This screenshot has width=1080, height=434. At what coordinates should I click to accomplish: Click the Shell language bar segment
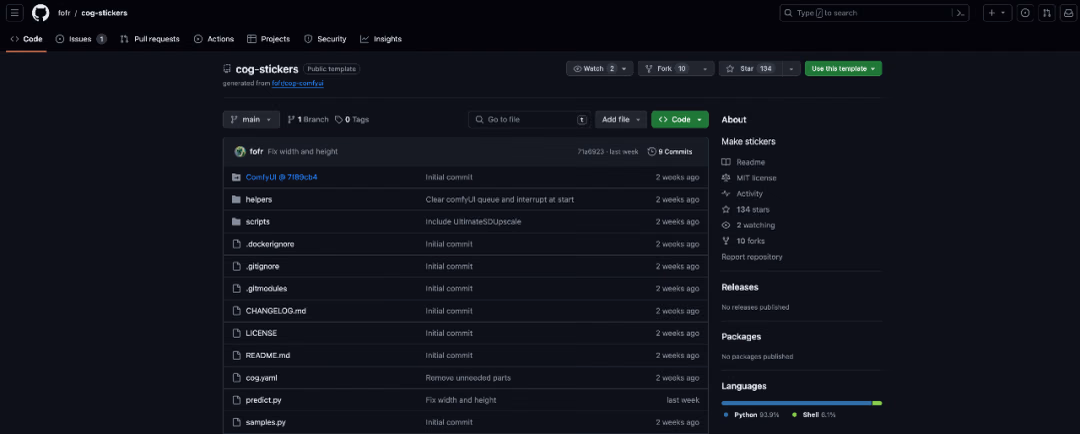[x=878, y=403]
